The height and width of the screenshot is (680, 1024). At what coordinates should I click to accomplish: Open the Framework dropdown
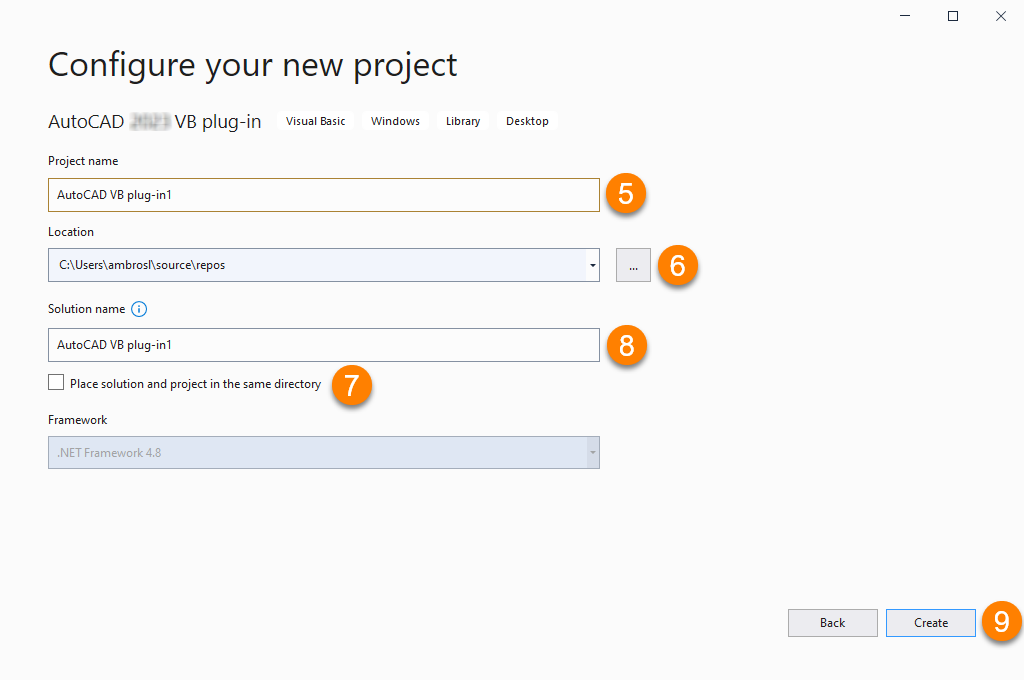click(x=323, y=453)
